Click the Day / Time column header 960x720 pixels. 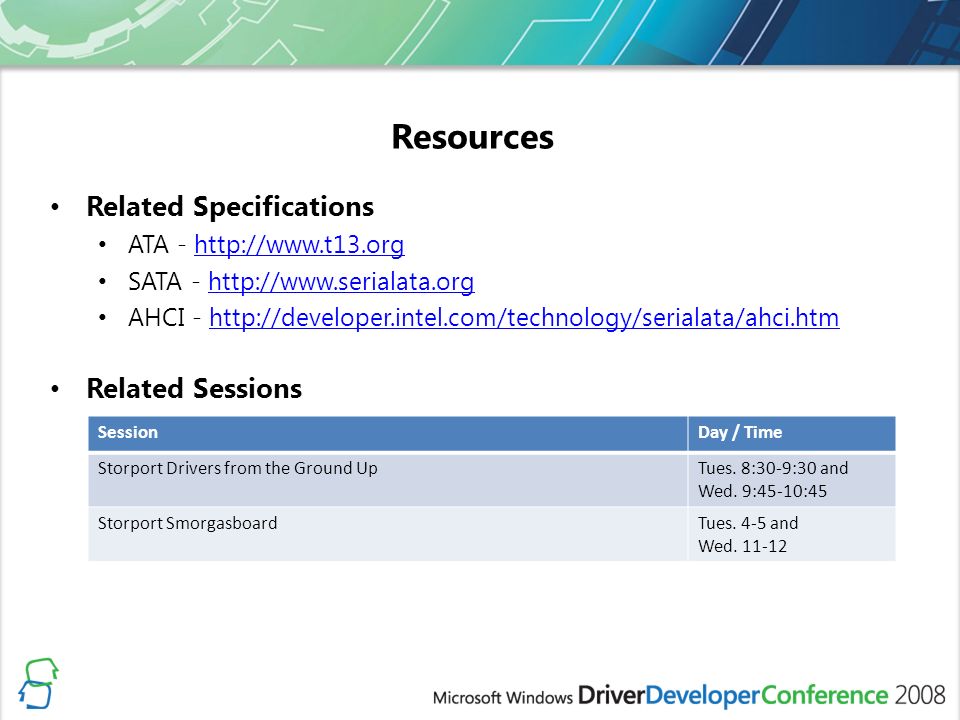792,433
